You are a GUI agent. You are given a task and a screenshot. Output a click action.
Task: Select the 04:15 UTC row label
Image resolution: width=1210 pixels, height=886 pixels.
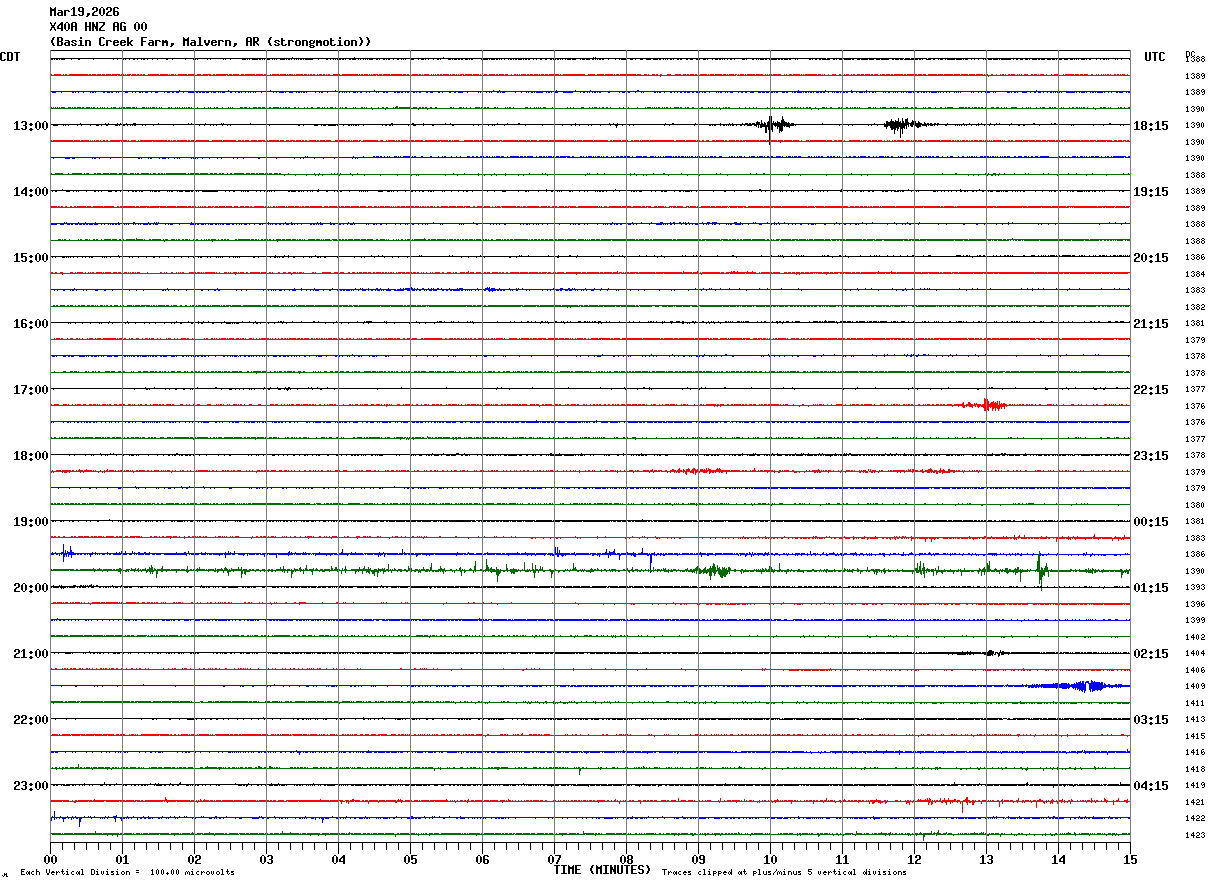tap(1150, 786)
